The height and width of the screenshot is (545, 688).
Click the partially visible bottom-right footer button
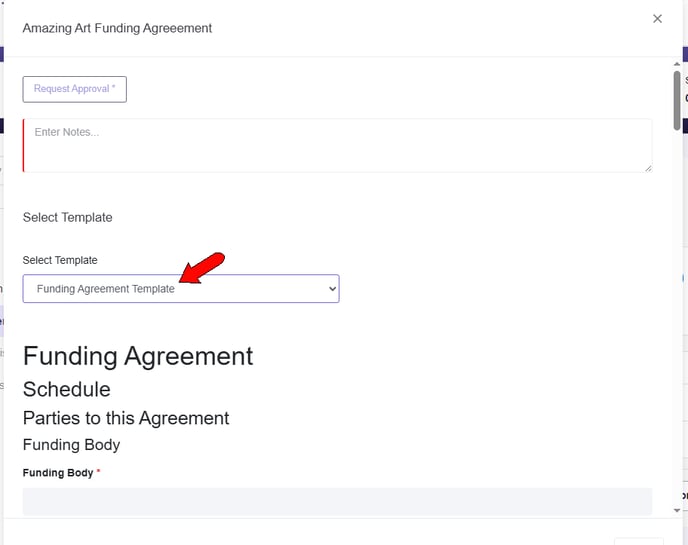coord(638,540)
